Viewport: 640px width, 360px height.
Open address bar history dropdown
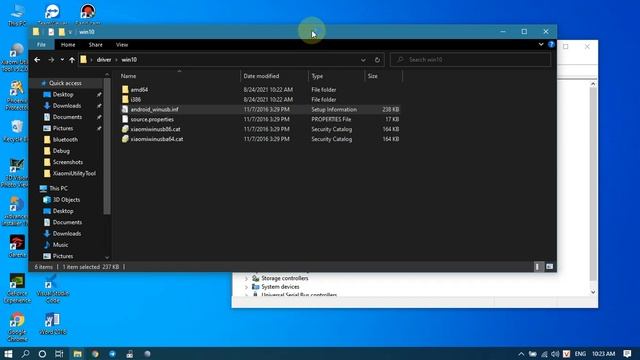point(363,60)
